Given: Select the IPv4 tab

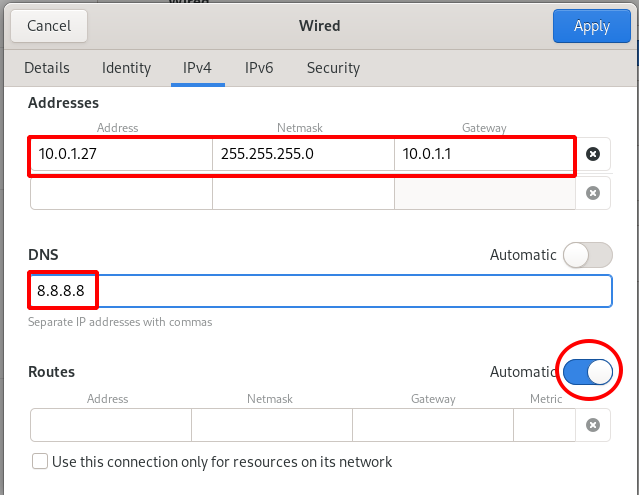Looking at the screenshot, I should (x=198, y=68).
